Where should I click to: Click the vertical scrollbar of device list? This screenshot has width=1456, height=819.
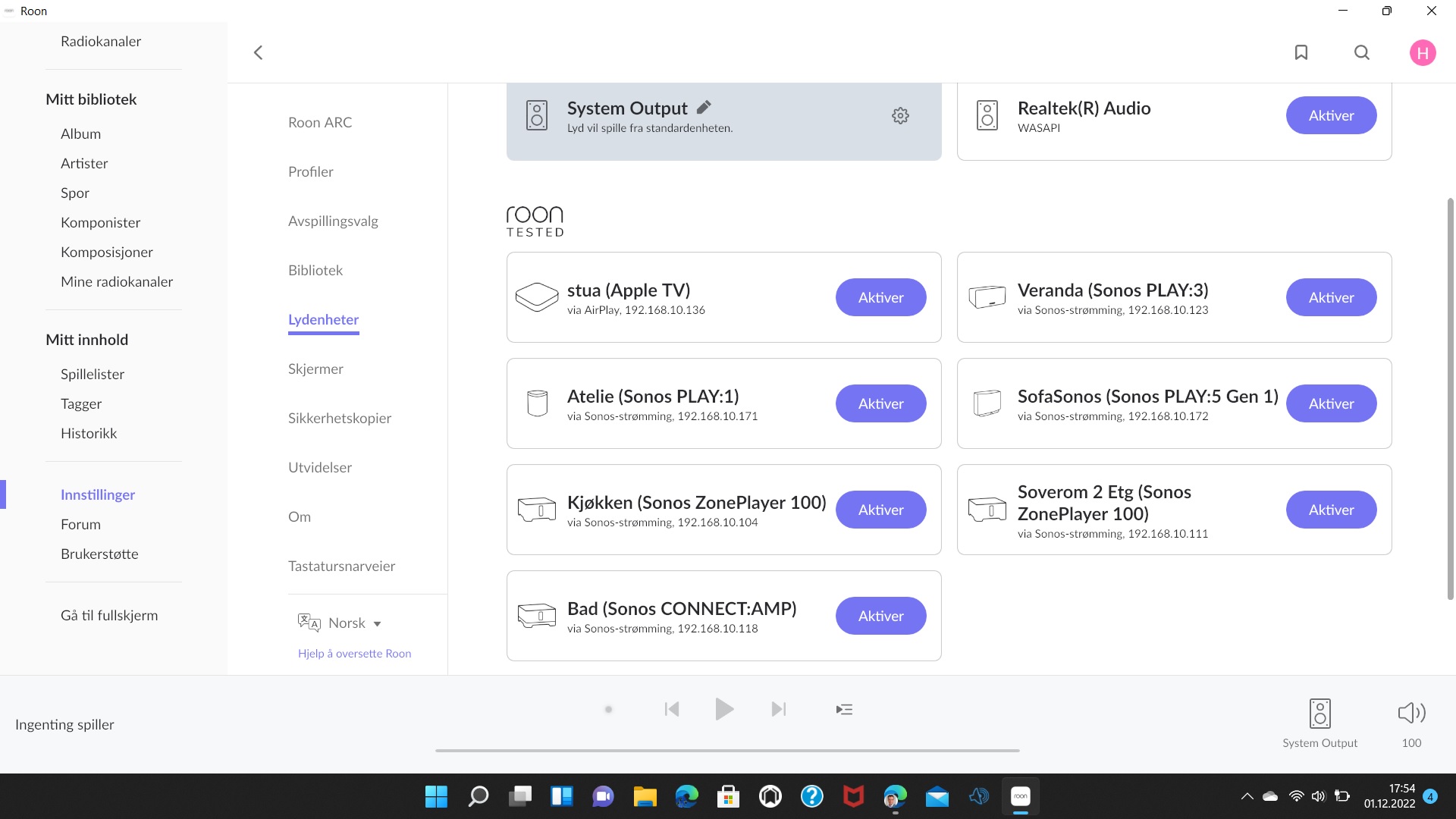(1450, 398)
